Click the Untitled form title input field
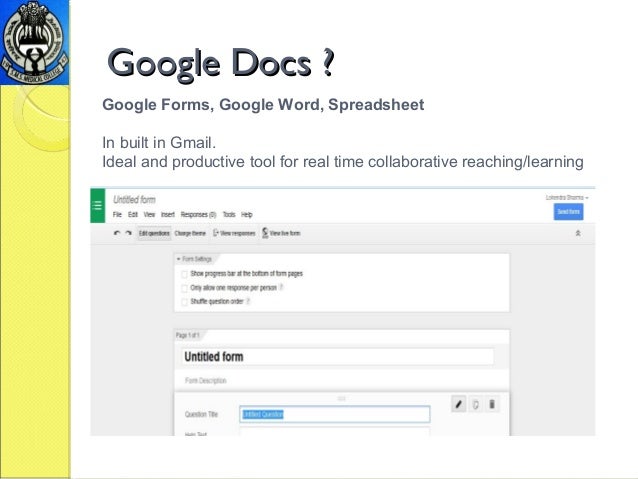This screenshot has width=638, height=479. tap(337, 357)
